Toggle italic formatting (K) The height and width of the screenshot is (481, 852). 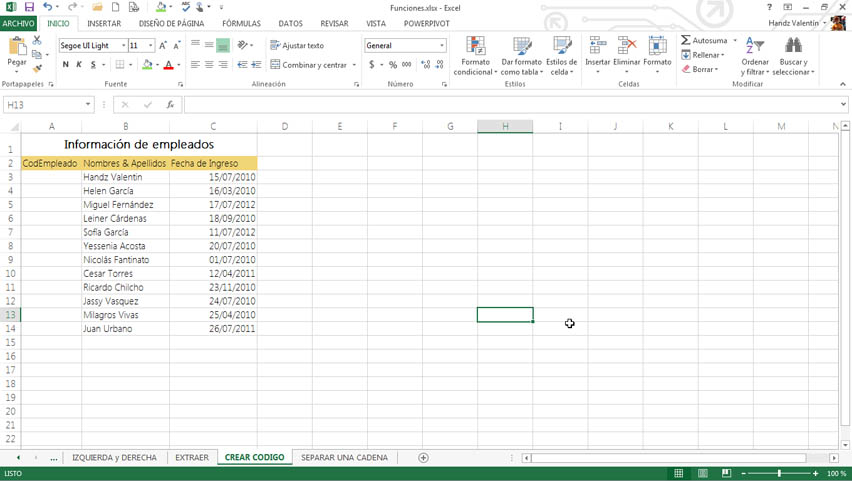click(x=79, y=65)
